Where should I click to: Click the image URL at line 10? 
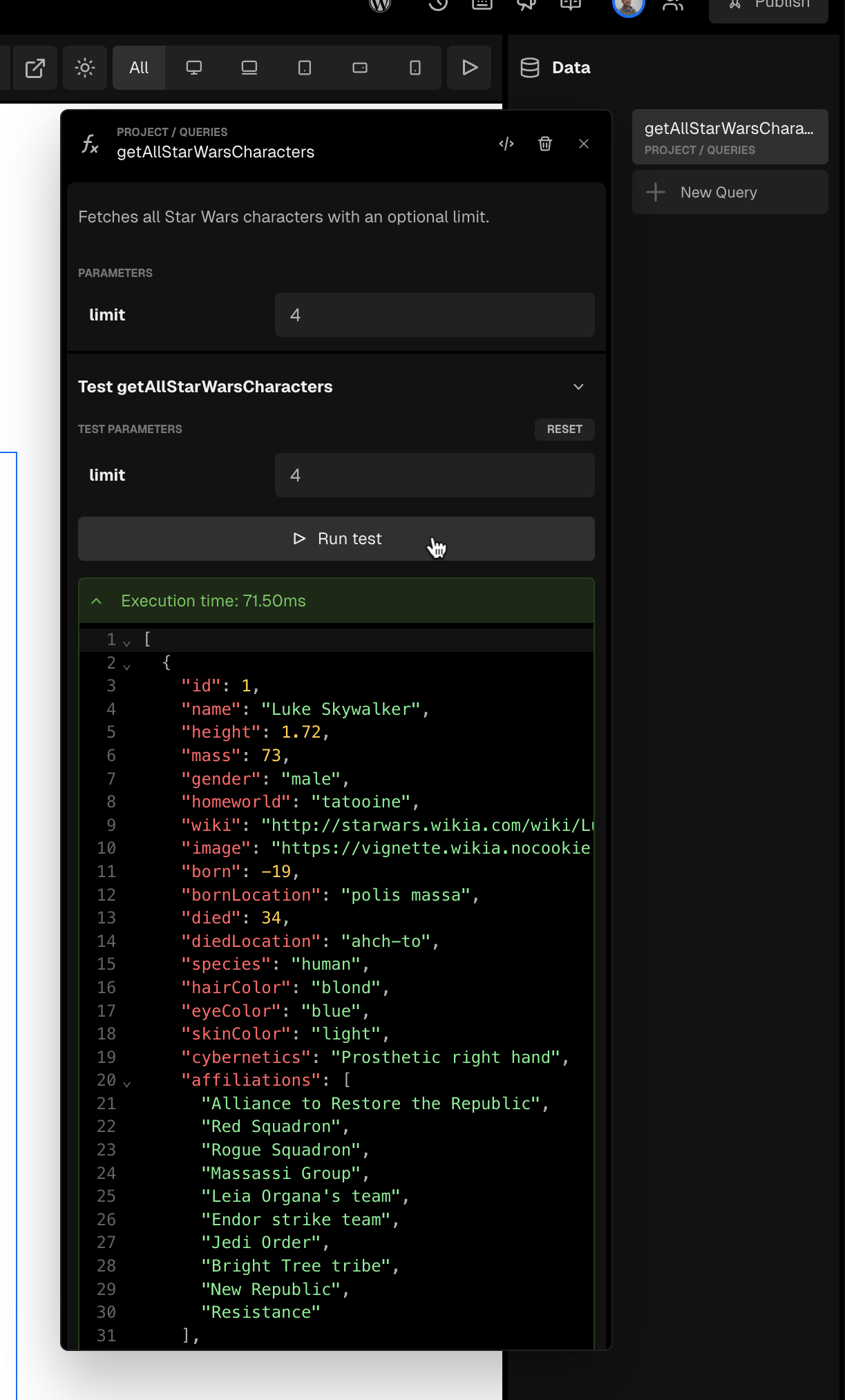pos(432,848)
